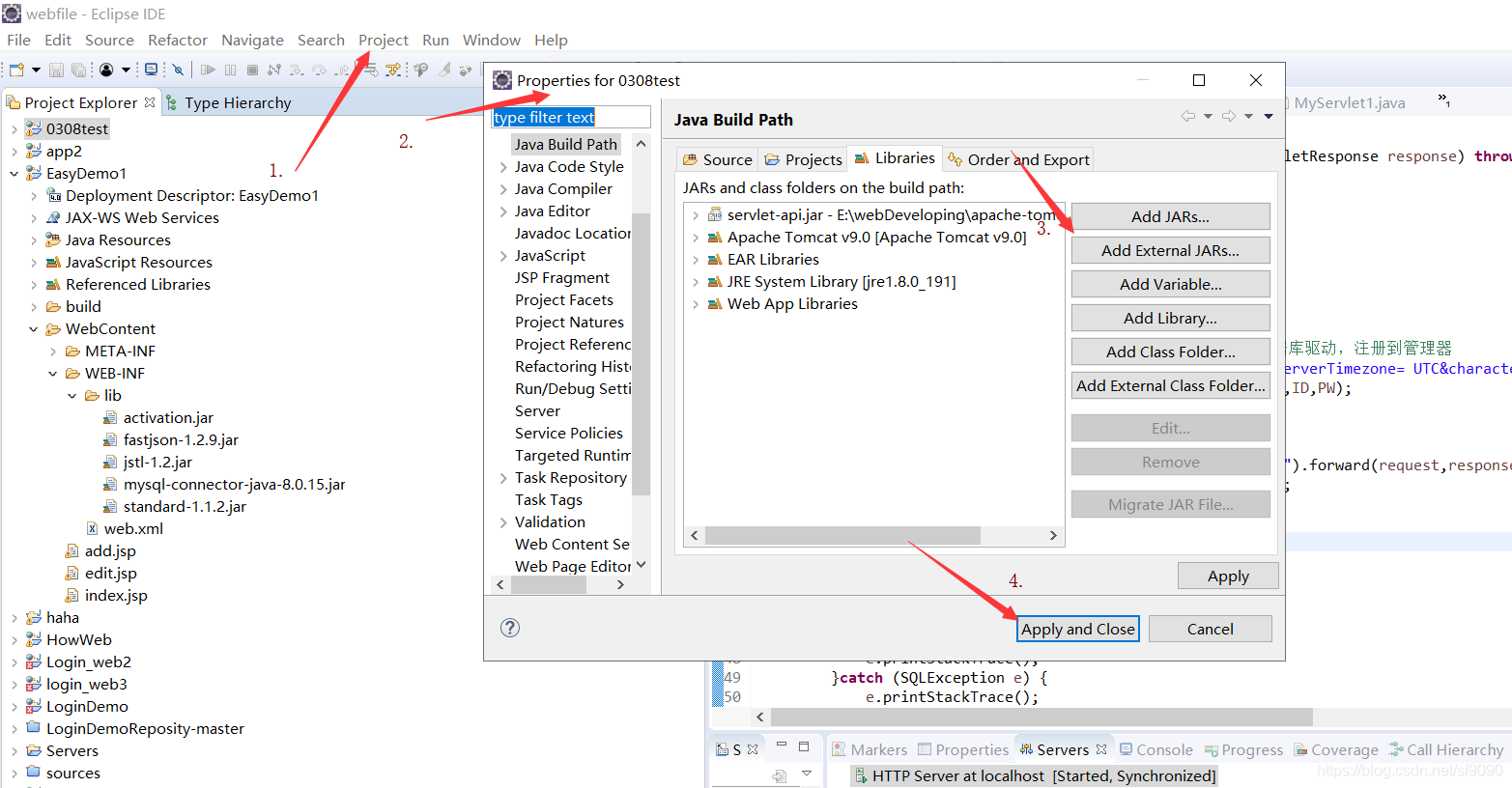Select HTTP Server at localhost entry
Screen dimensions: 1512x788
point(1034,776)
